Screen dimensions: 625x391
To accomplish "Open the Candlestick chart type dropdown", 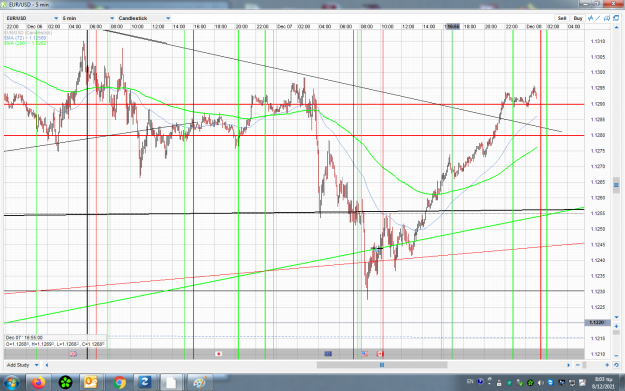I will click(x=144, y=18).
